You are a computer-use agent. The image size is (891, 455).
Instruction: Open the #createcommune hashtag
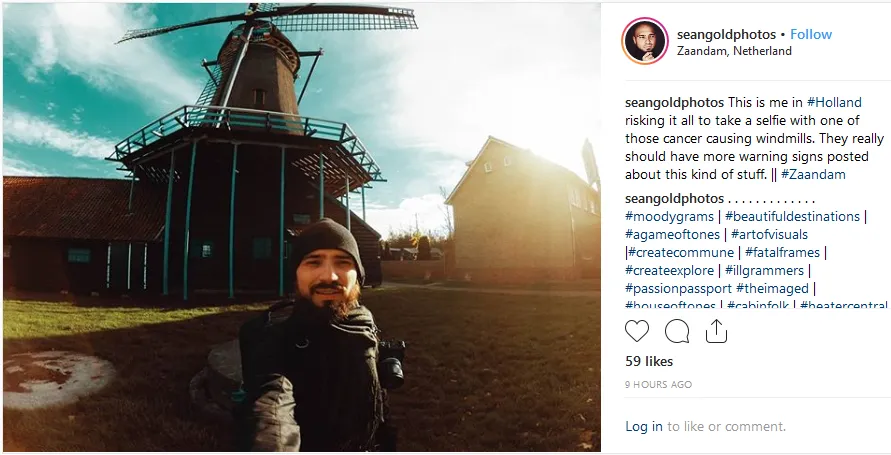pyautogui.click(x=681, y=253)
